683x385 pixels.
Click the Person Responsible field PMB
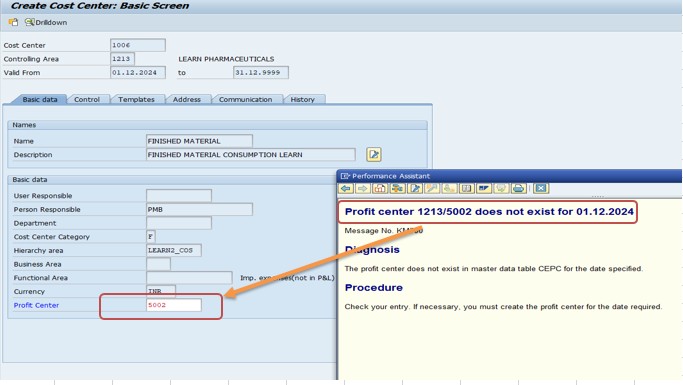coord(199,209)
